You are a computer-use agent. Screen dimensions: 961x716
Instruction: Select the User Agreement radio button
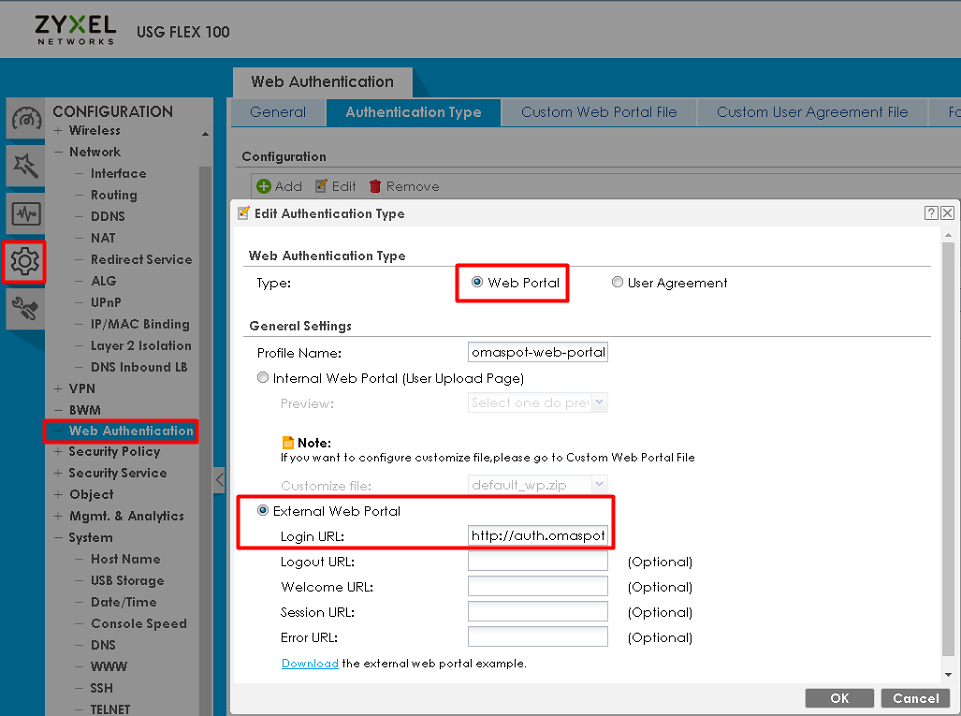(617, 283)
